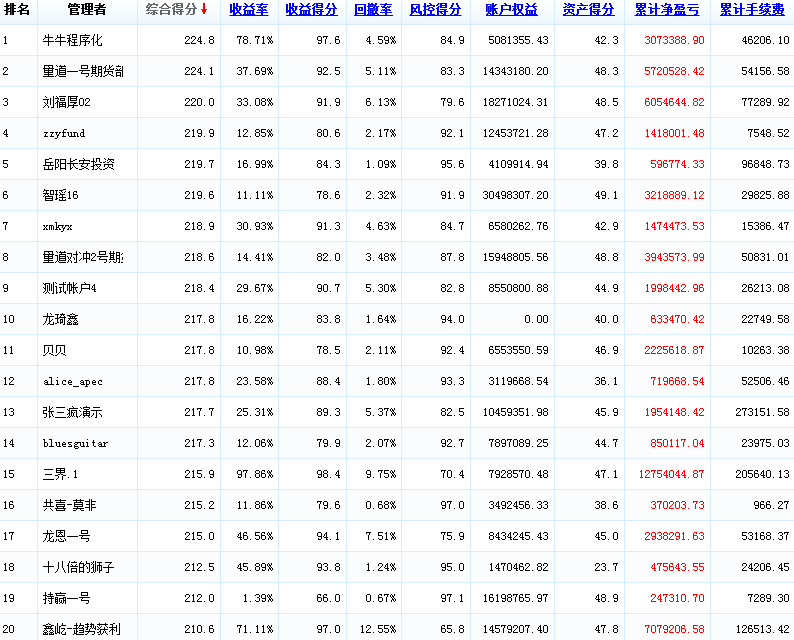Click the 排名 column header

(x=17, y=10)
